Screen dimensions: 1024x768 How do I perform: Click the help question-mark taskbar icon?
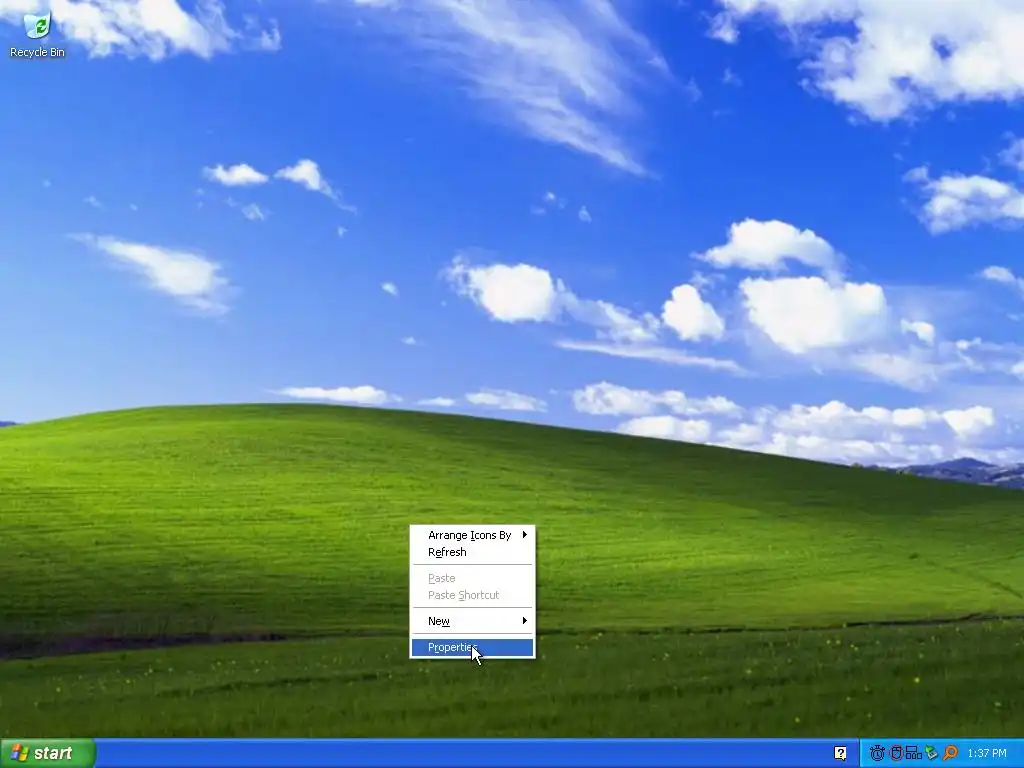[x=840, y=753]
